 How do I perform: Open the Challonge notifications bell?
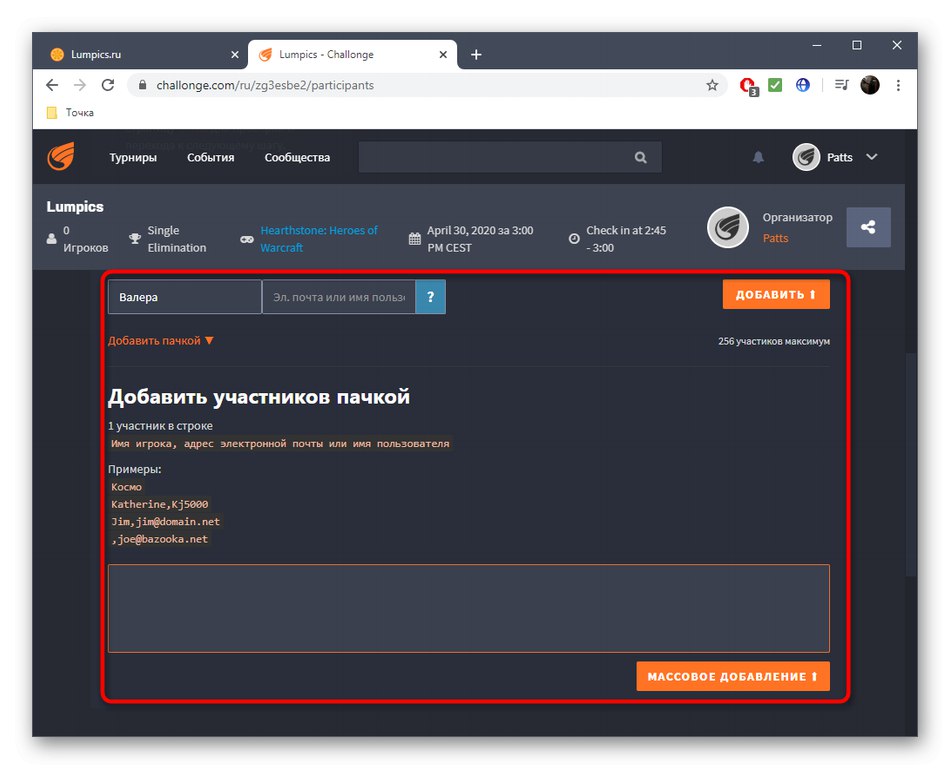click(x=758, y=157)
